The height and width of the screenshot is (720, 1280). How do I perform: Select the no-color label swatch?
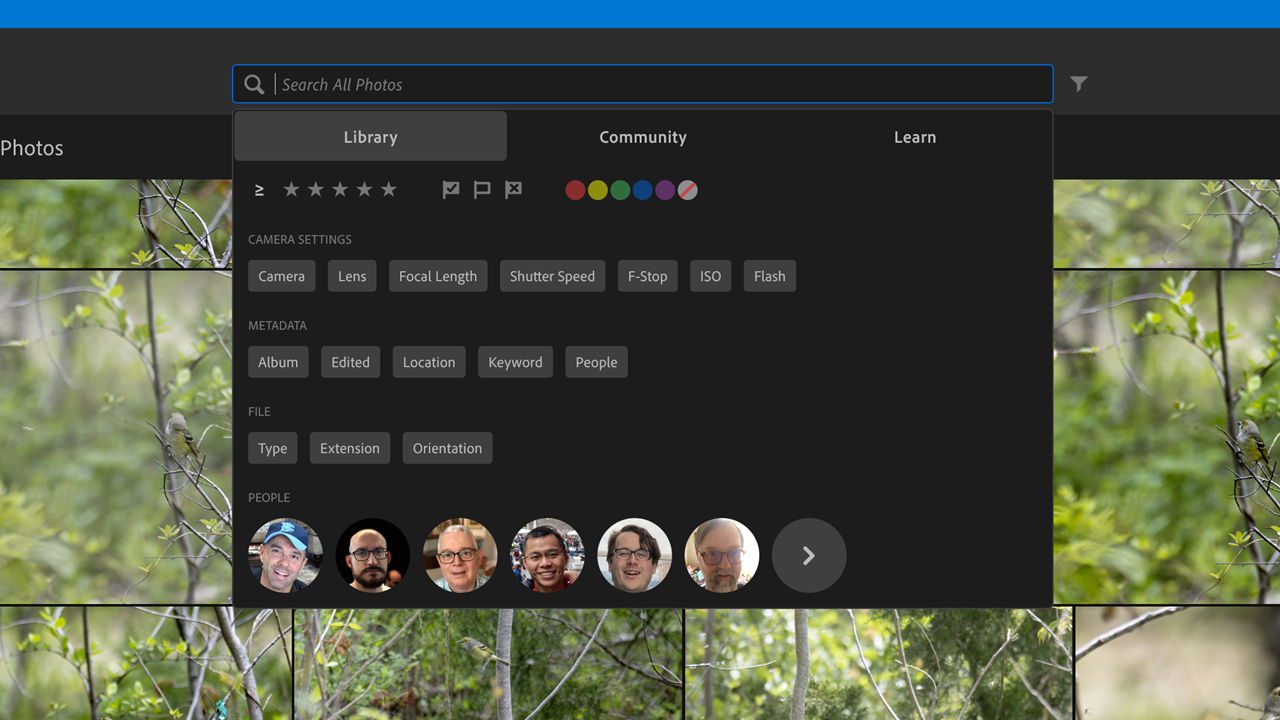[688, 190]
